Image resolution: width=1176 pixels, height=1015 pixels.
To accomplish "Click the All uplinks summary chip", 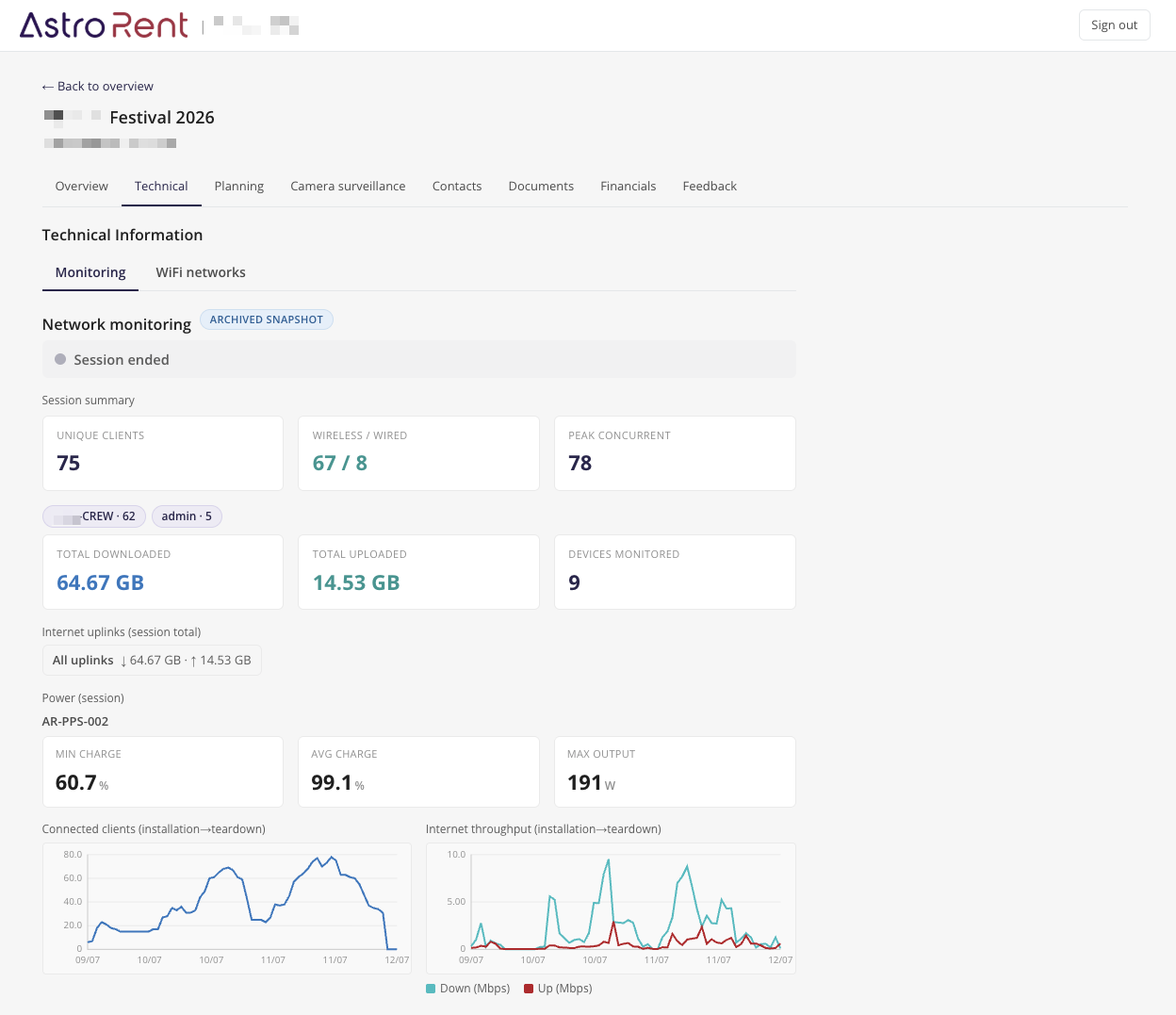I will click(x=152, y=661).
